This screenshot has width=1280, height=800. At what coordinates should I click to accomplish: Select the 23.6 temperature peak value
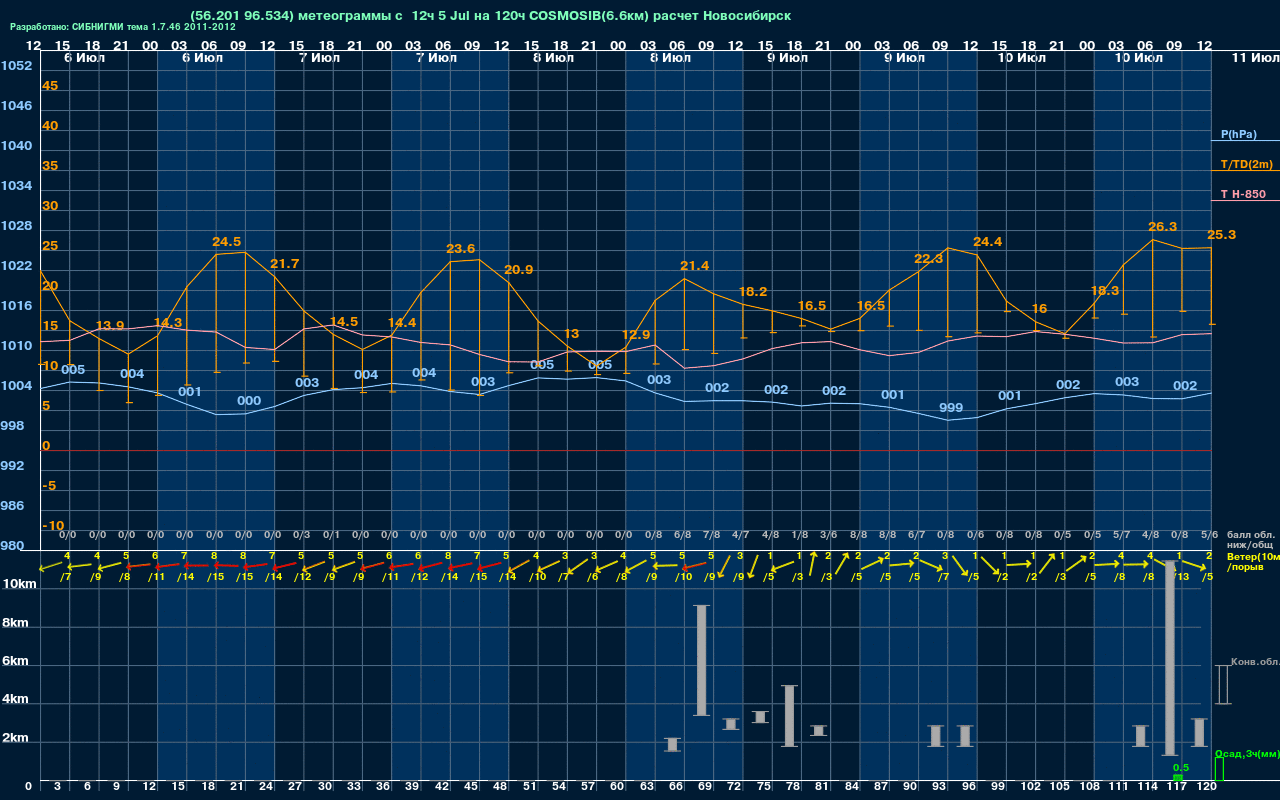pos(461,249)
